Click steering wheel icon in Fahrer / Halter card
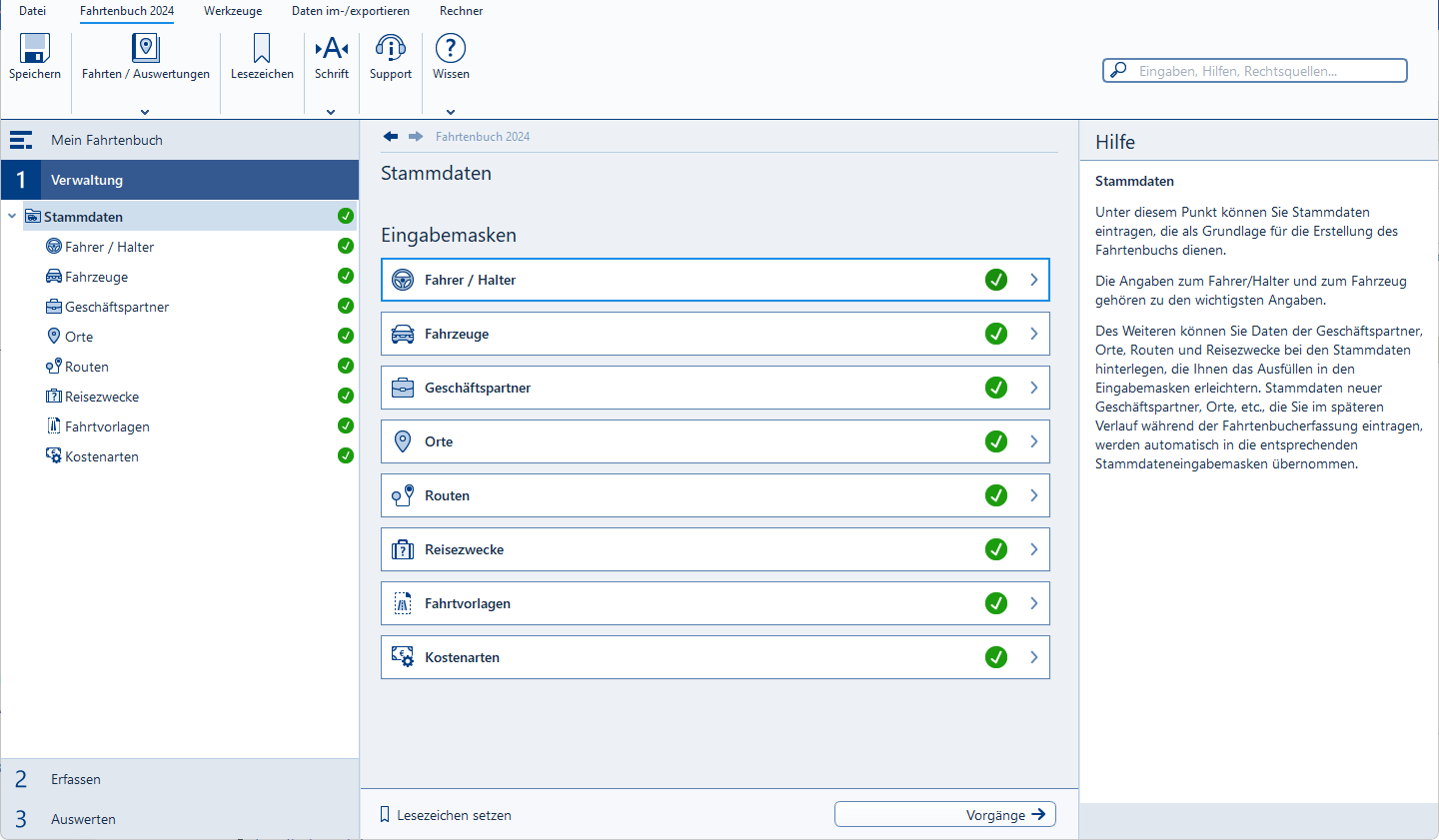Viewport: 1439px width, 840px height. click(x=403, y=280)
